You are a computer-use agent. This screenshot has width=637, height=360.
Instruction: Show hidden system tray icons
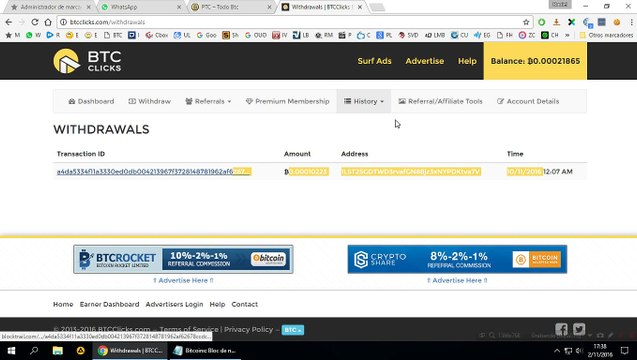(557, 351)
